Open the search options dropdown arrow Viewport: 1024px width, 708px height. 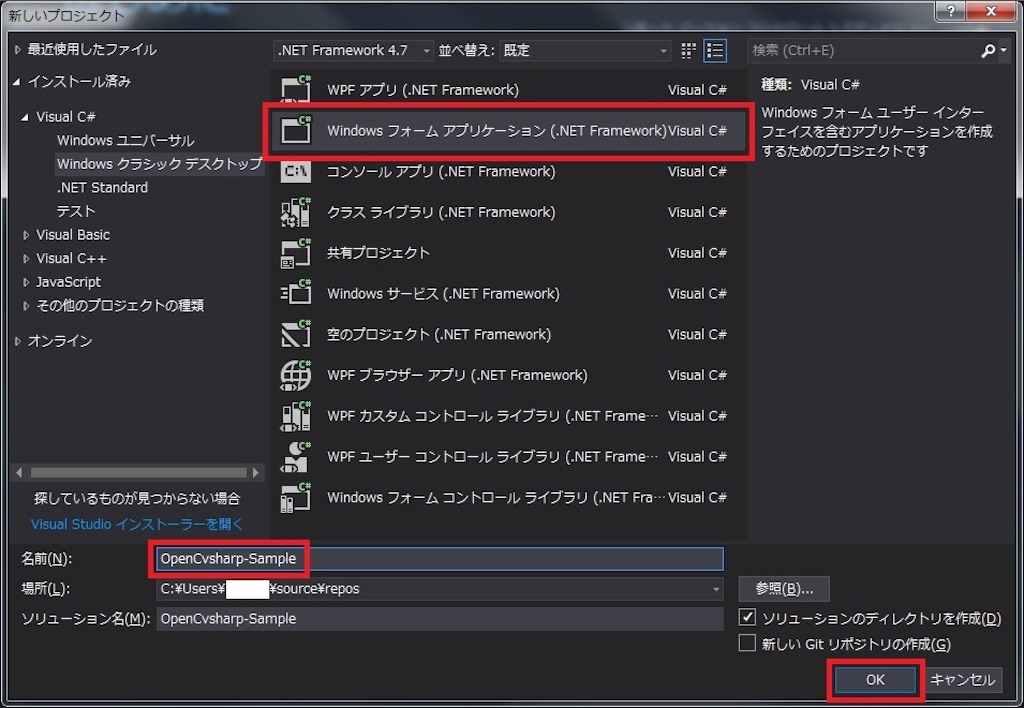(x=1004, y=50)
